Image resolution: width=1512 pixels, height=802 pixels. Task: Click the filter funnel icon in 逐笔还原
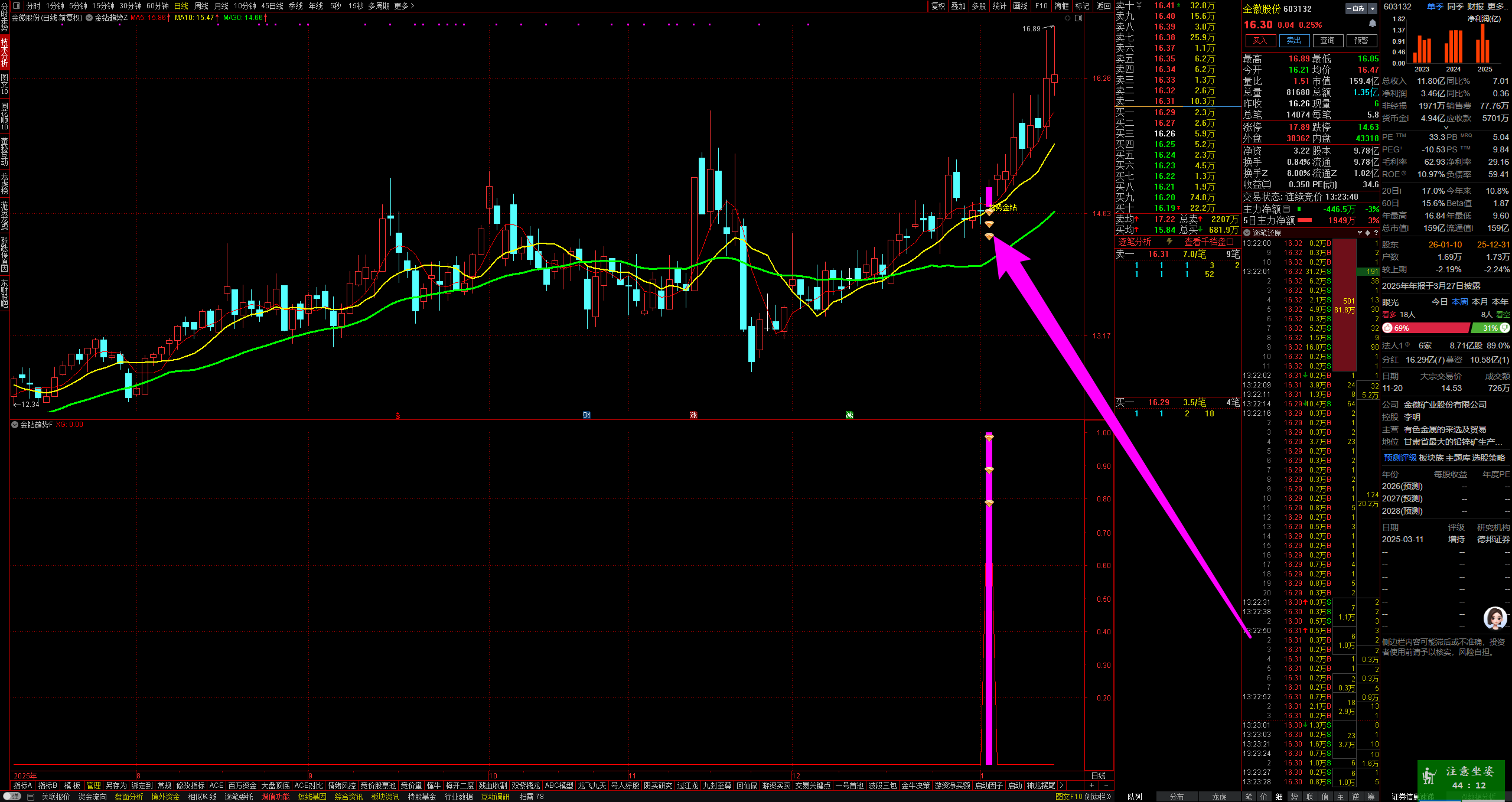point(1359,233)
